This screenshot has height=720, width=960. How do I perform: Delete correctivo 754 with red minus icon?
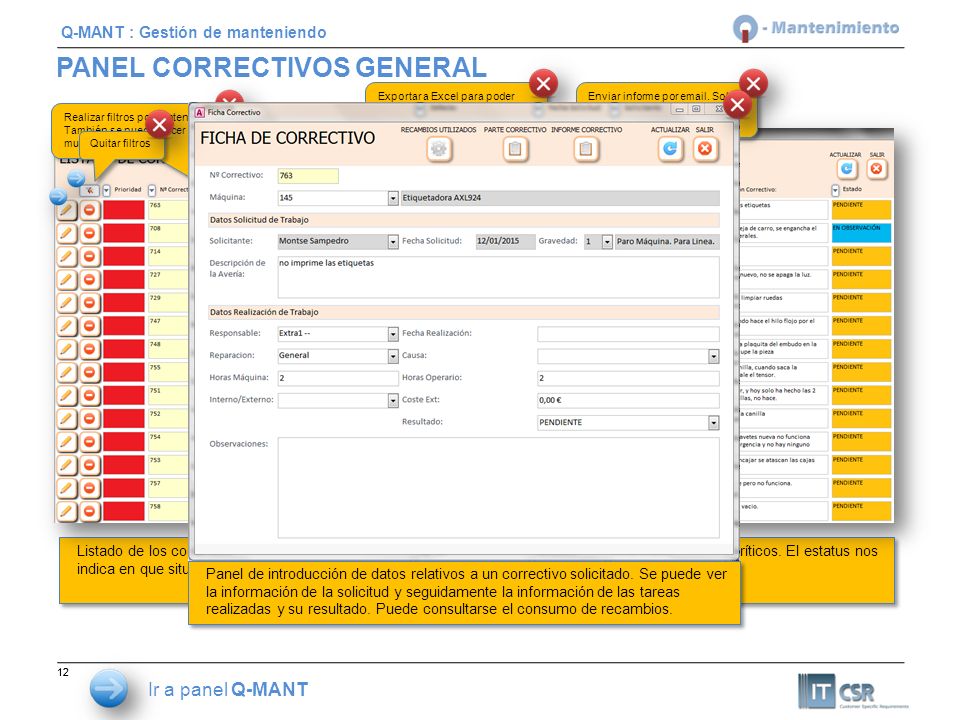(x=90, y=442)
